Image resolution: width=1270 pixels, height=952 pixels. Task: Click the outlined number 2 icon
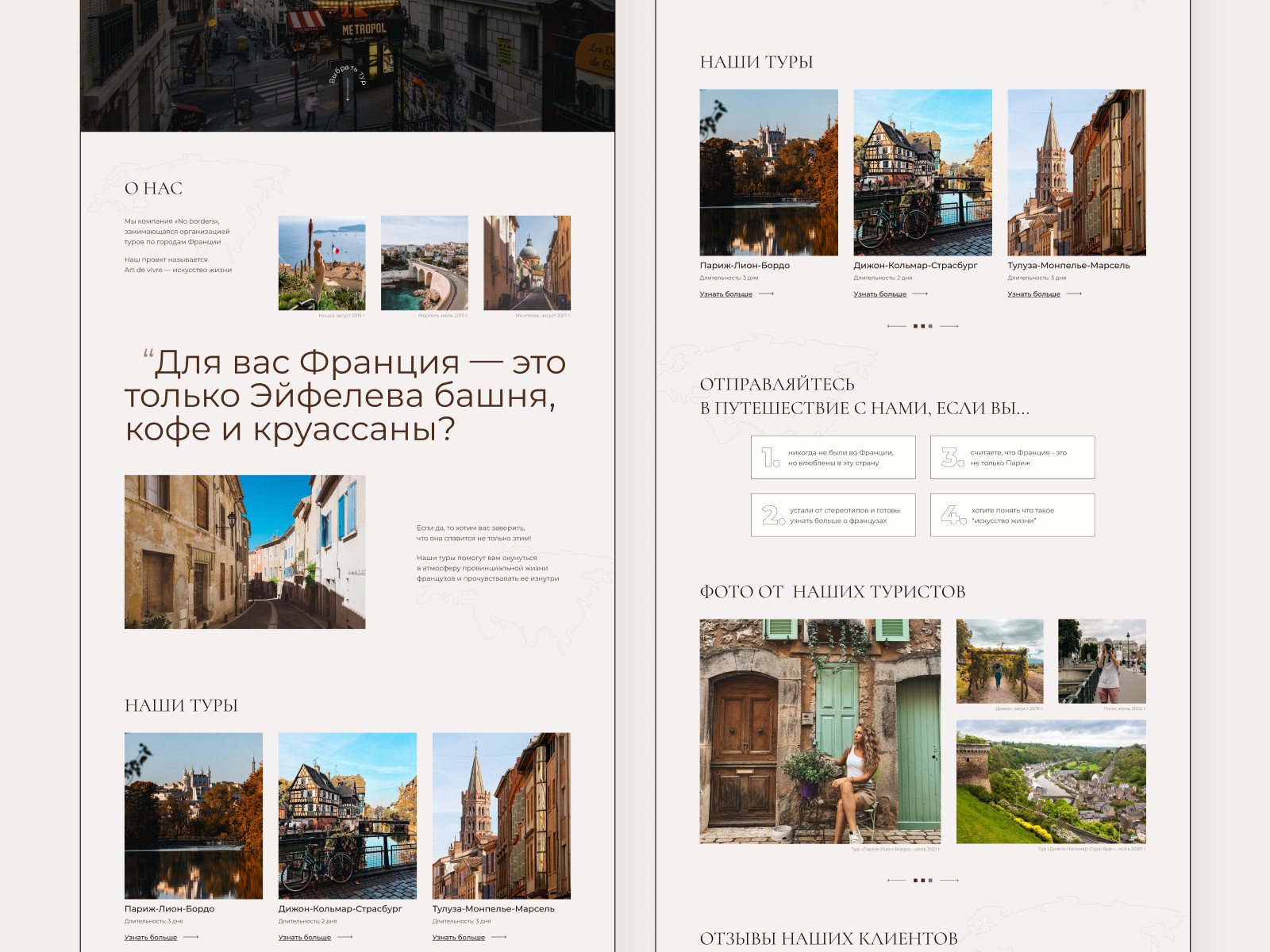coord(772,516)
